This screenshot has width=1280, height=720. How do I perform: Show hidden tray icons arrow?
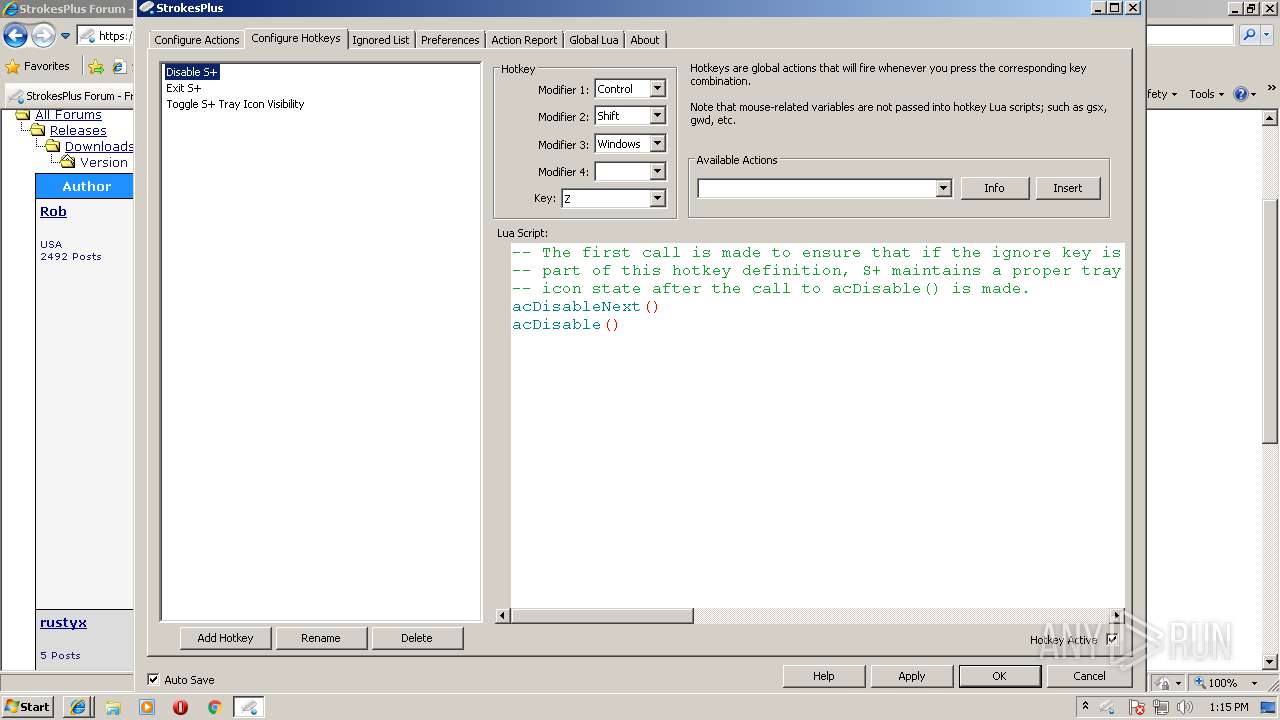pos(1086,707)
